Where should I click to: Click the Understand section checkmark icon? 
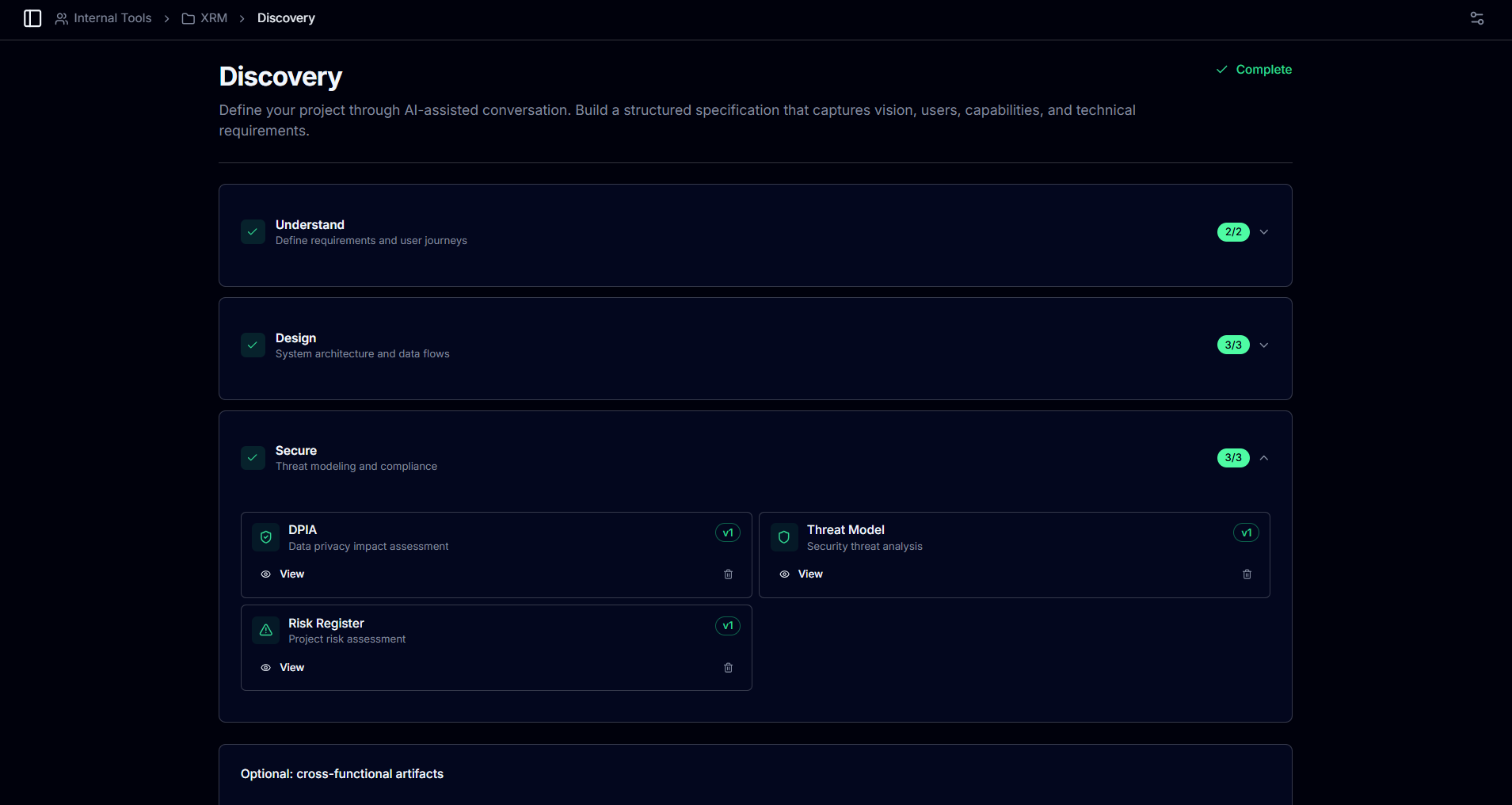253,232
